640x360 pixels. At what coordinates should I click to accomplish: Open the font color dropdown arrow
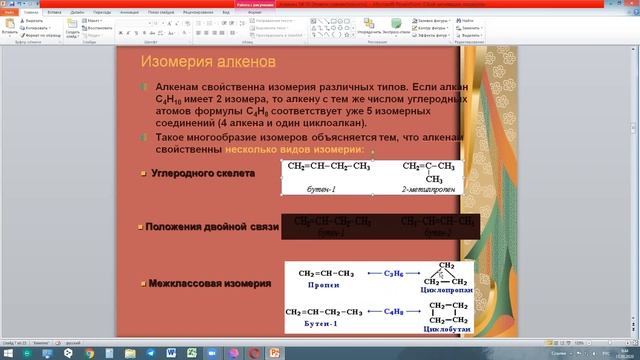pyautogui.click(x=189, y=33)
